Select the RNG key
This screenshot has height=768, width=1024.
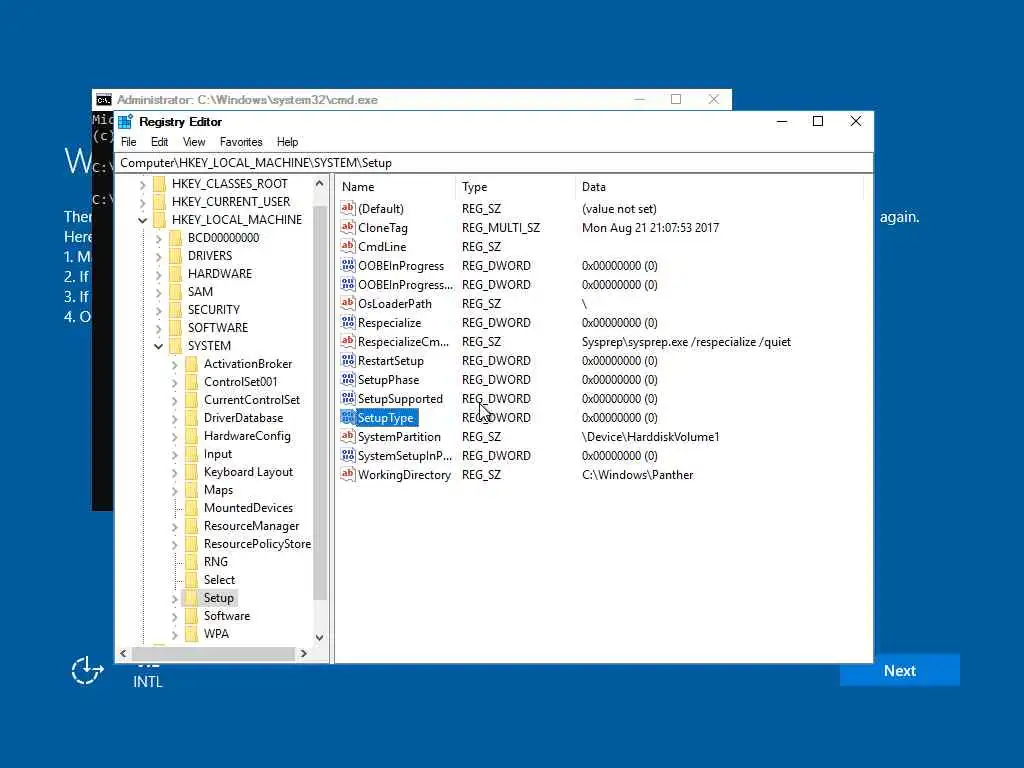(x=216, y=562)
